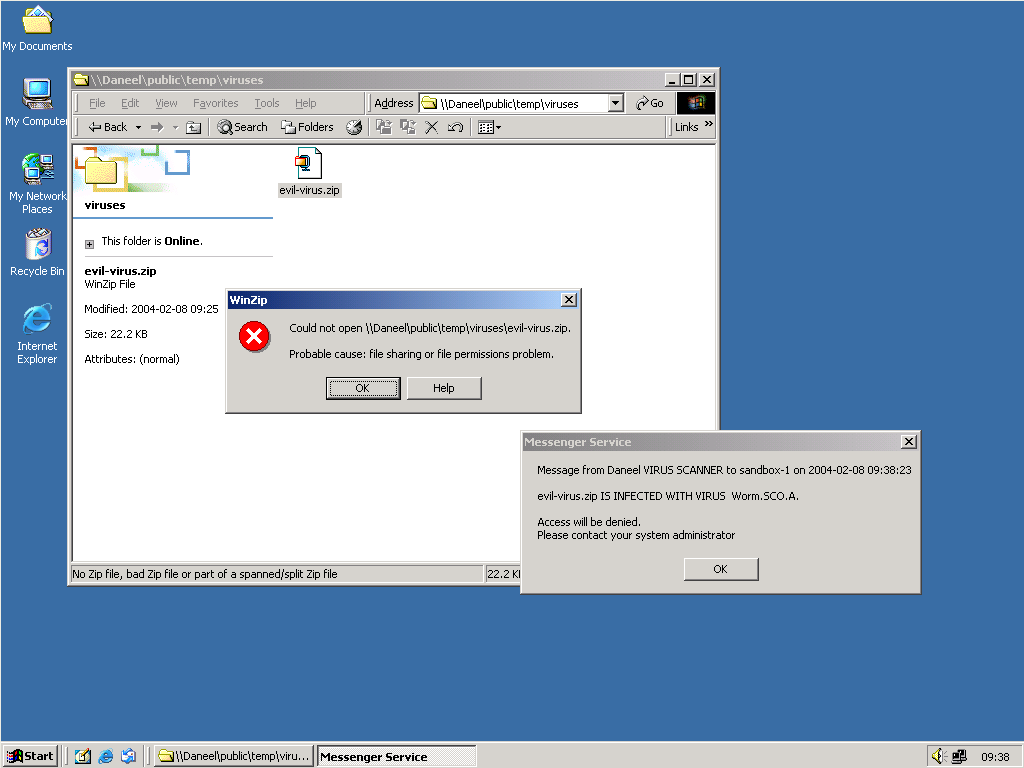The height and width of the screenshot is (768, 1024).
Task: Click the 09:38 system clock
Action: [995, 757]
